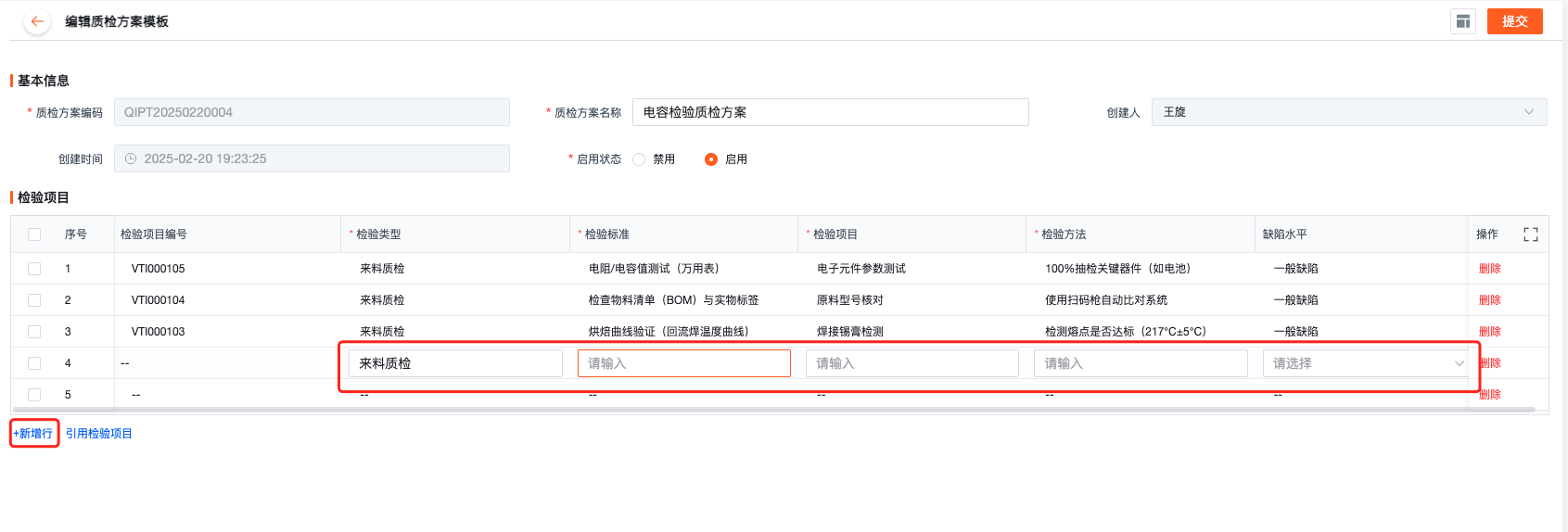Open the 缺陷水平 请选择 dropdown in row 4
Viewport: 1568px width, 532px height.
click(1366, 363)
